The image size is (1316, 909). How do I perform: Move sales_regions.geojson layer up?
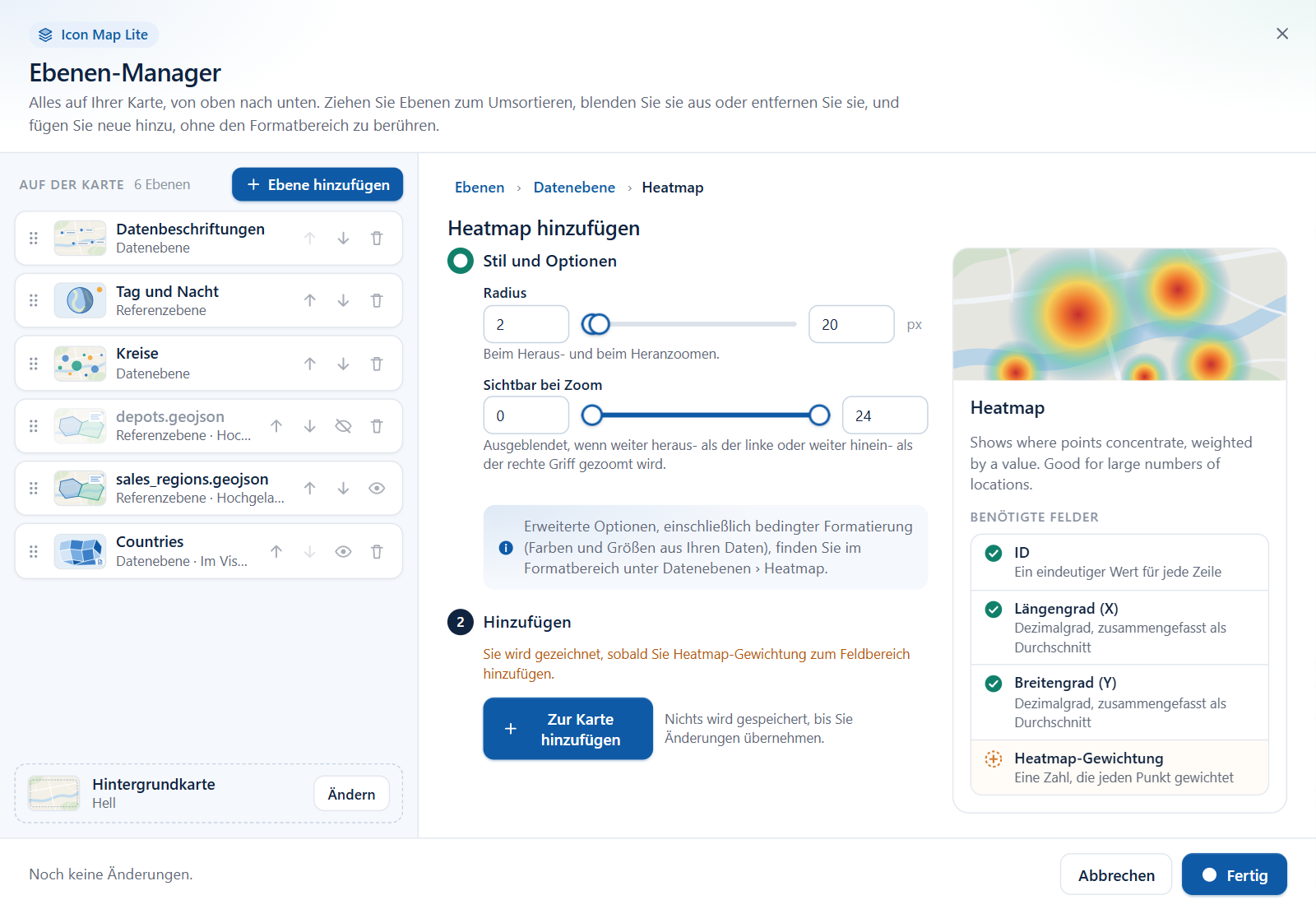click(309, 489)
